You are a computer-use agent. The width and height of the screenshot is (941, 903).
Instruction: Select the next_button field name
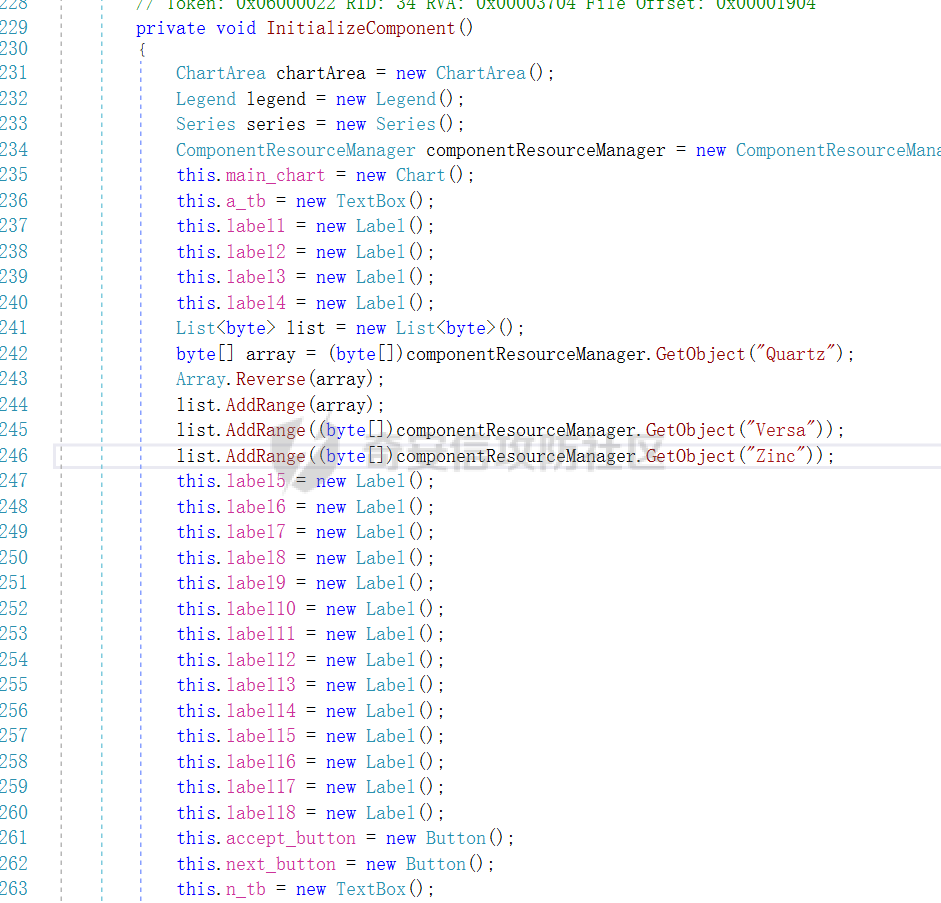[x=281, y=864]
